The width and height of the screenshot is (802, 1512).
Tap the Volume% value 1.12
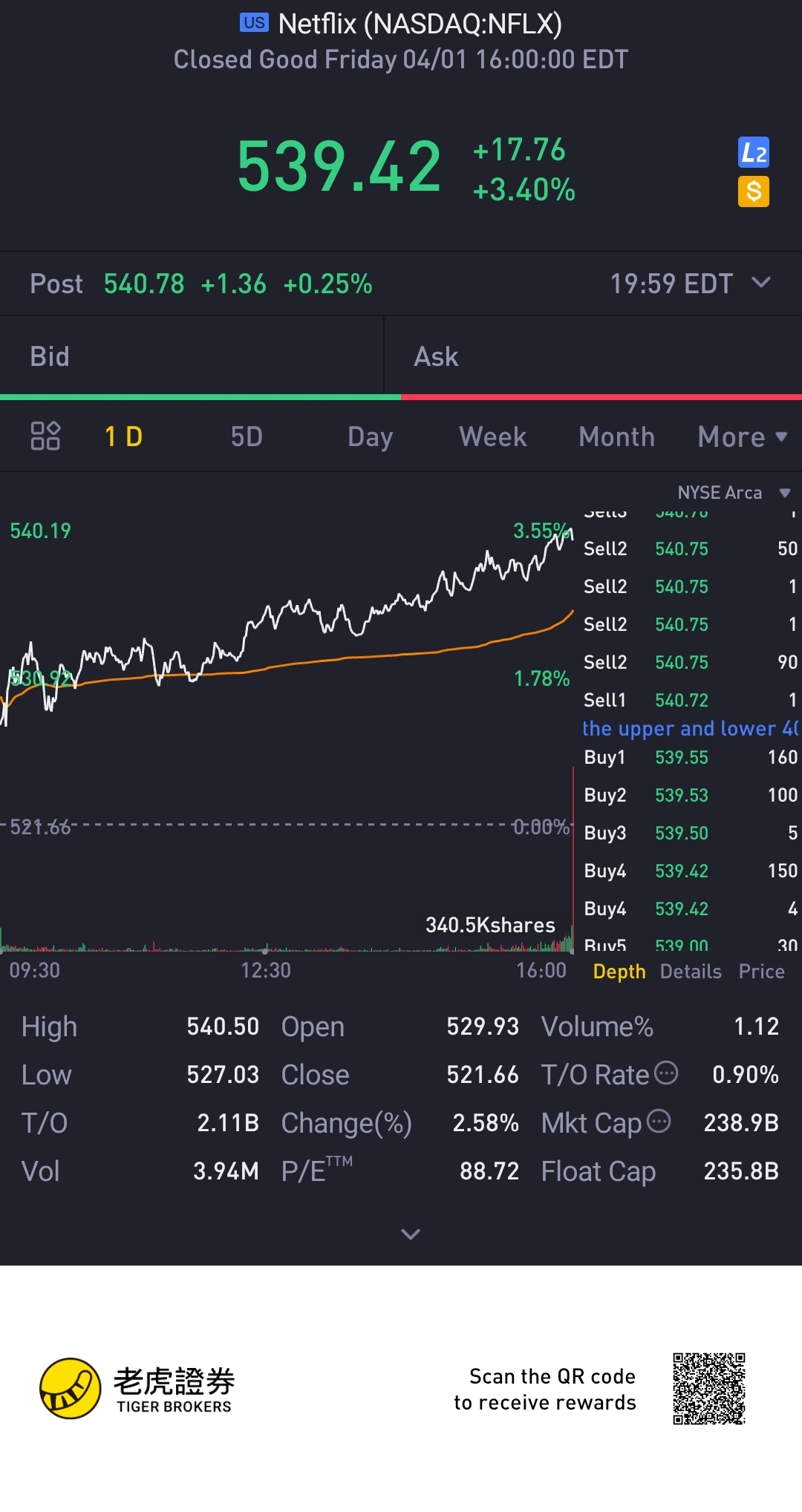(x=756, y=1027)
